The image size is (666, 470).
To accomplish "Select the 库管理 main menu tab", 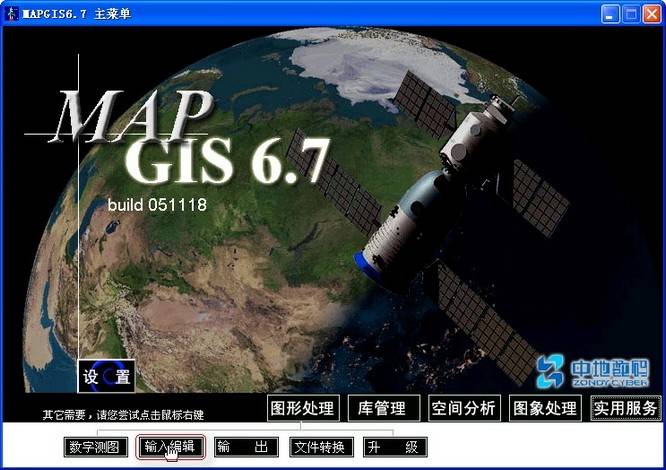I will (x=384, y=408).
